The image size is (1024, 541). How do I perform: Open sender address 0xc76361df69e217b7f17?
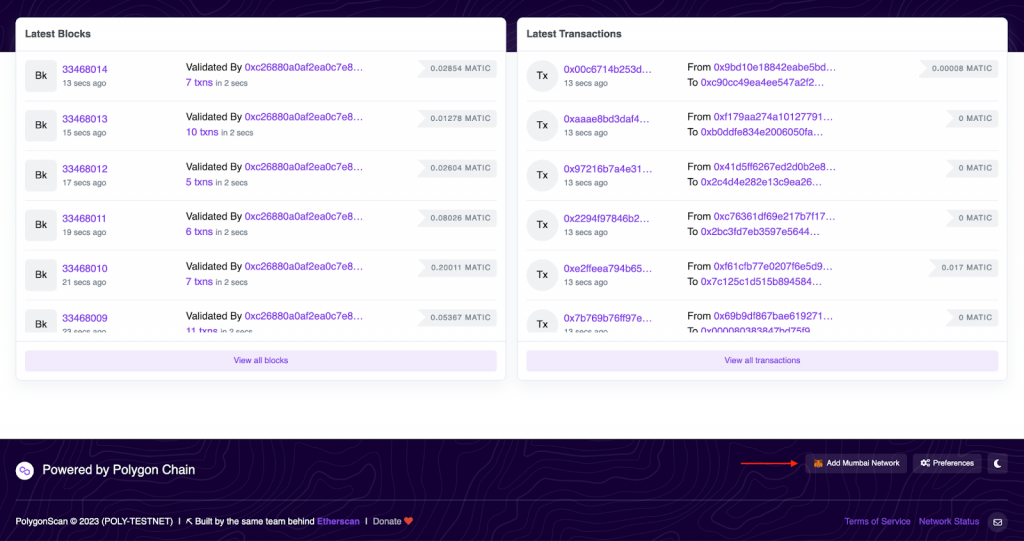click(x=775, y=216)
